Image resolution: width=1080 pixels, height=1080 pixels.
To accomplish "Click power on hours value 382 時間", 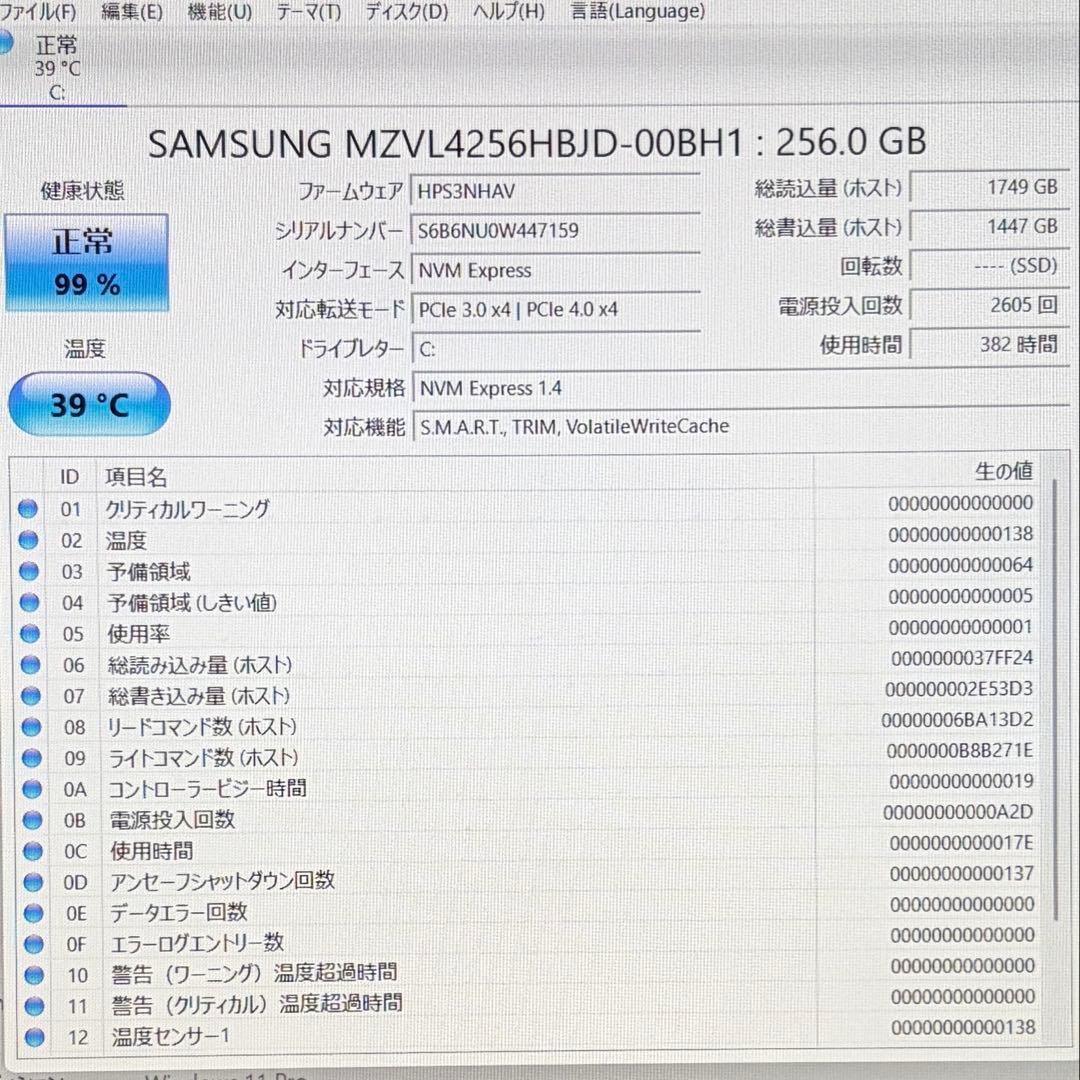I will tap(988, 344).
